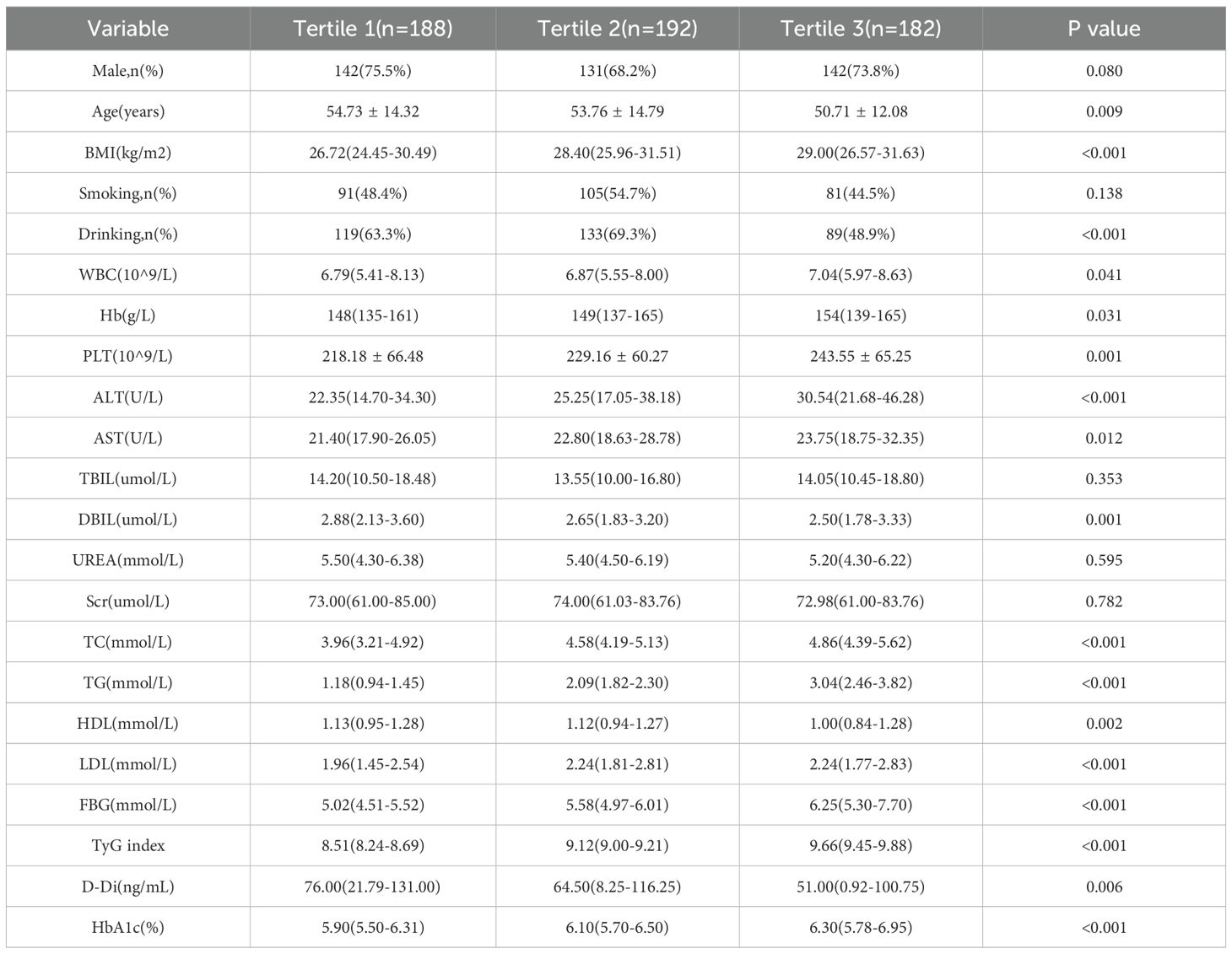Click the Age(years) row label
Viewport: 1232px width, 954px height.
pos(128,111)
